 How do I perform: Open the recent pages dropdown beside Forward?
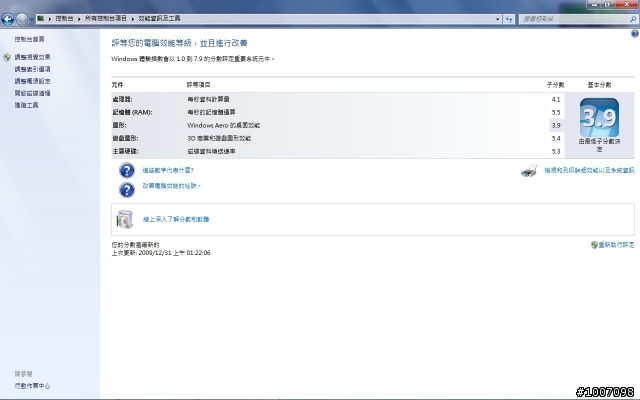point(31,19)
